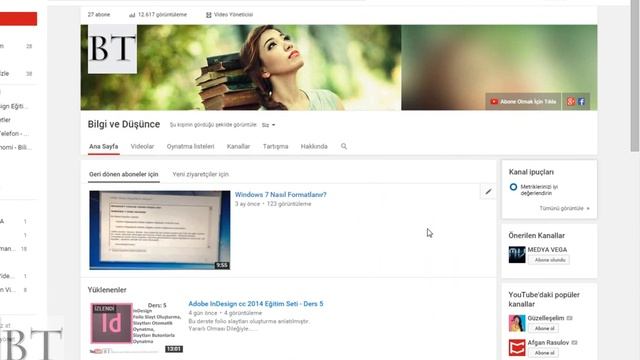Open MEDYA VEGA channel name link
Viewport: 640px width, 360px height.
coord(547,249)
